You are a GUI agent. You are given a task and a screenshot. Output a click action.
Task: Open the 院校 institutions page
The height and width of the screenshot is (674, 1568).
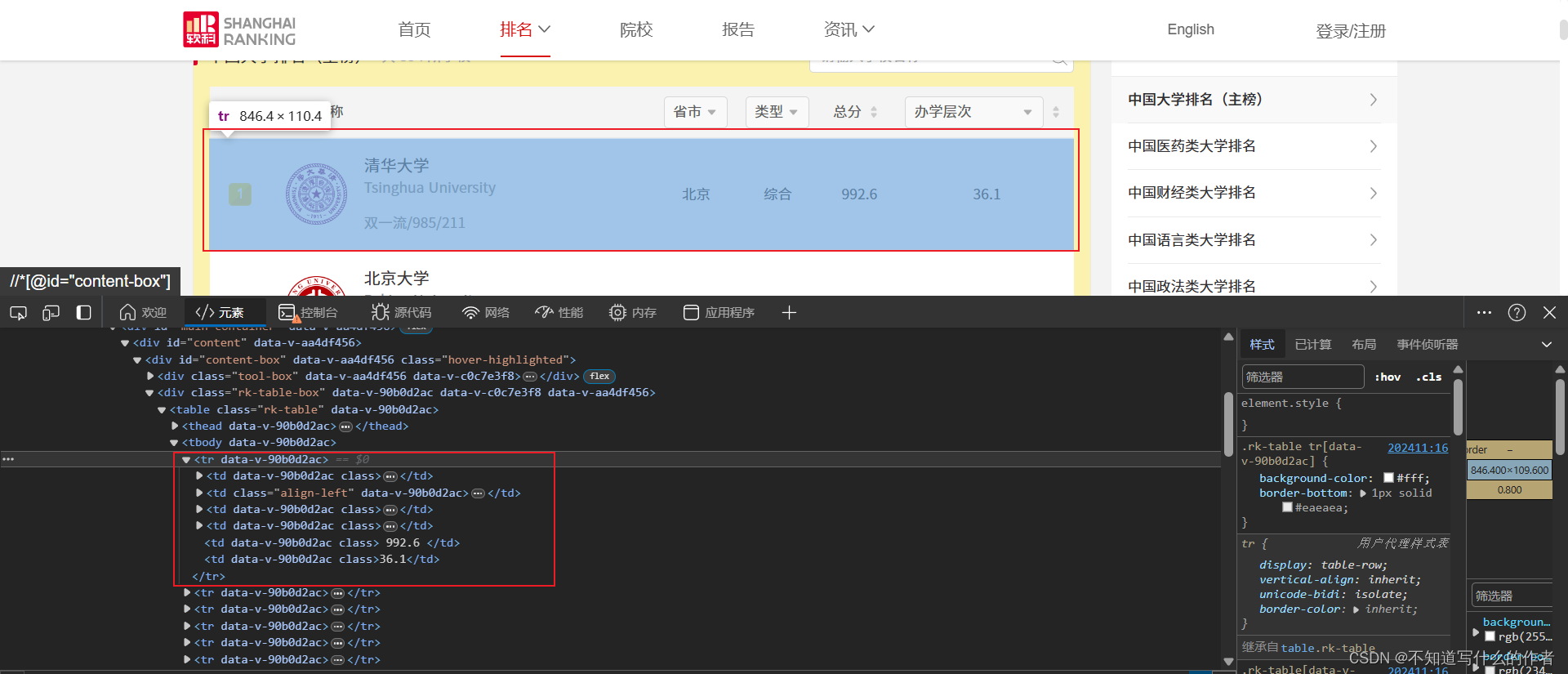pyautogui.click(x=636, y=30)
